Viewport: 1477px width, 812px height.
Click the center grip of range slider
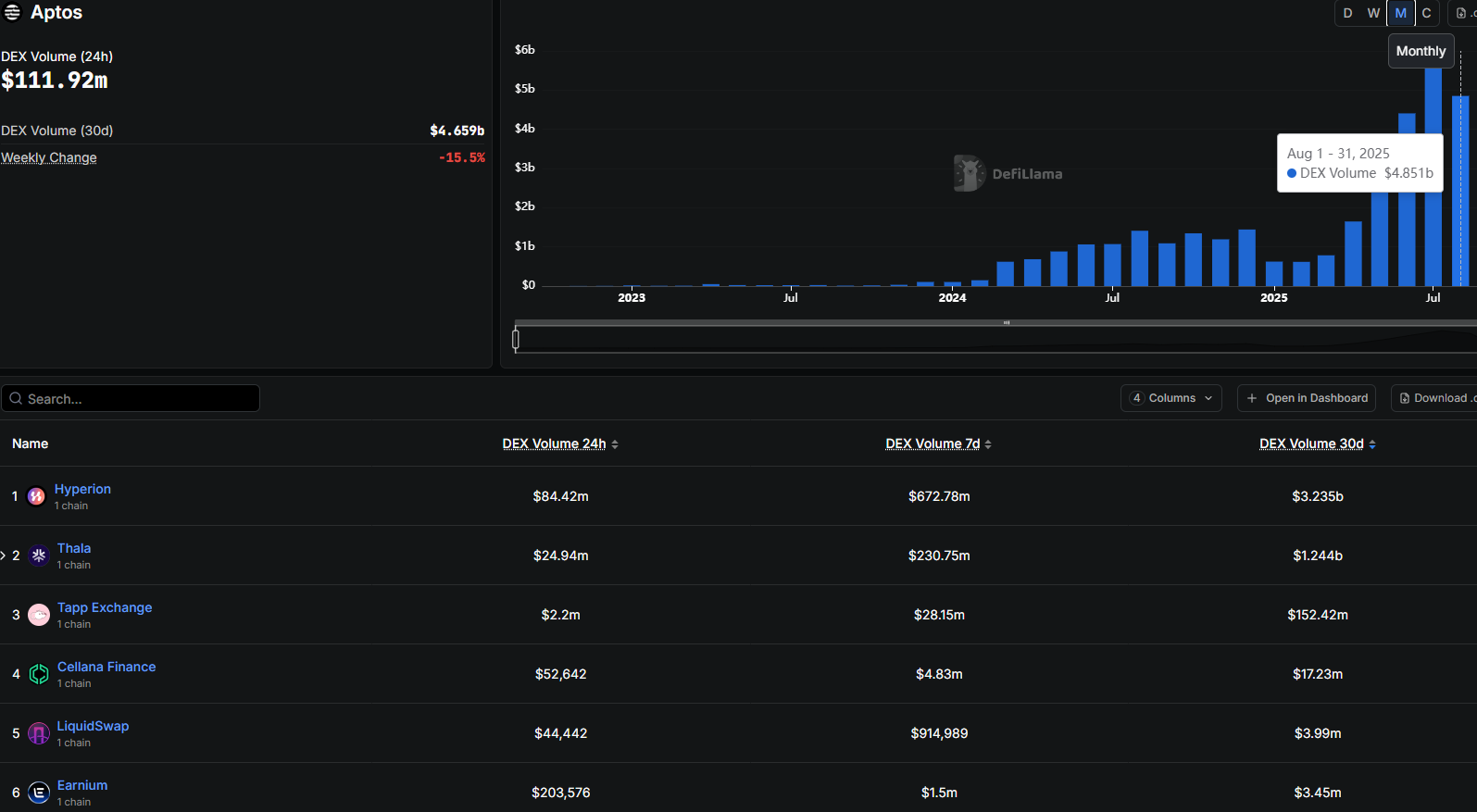[x=1007, y=322]
